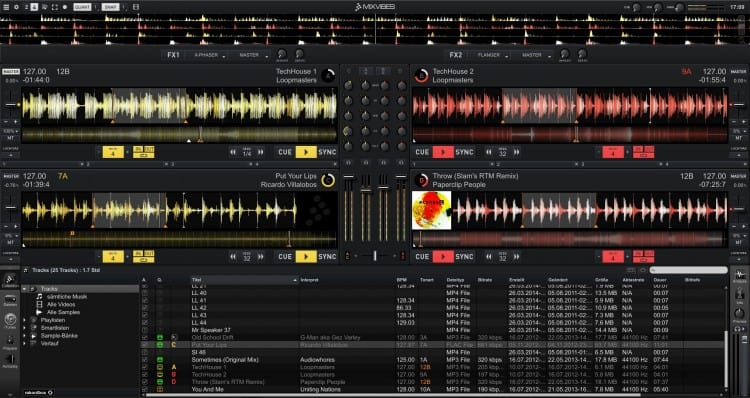This screenshot has height=398, width=750.
Task: Click CUE on deck B TechHouse 2
Action: point(422,152)
